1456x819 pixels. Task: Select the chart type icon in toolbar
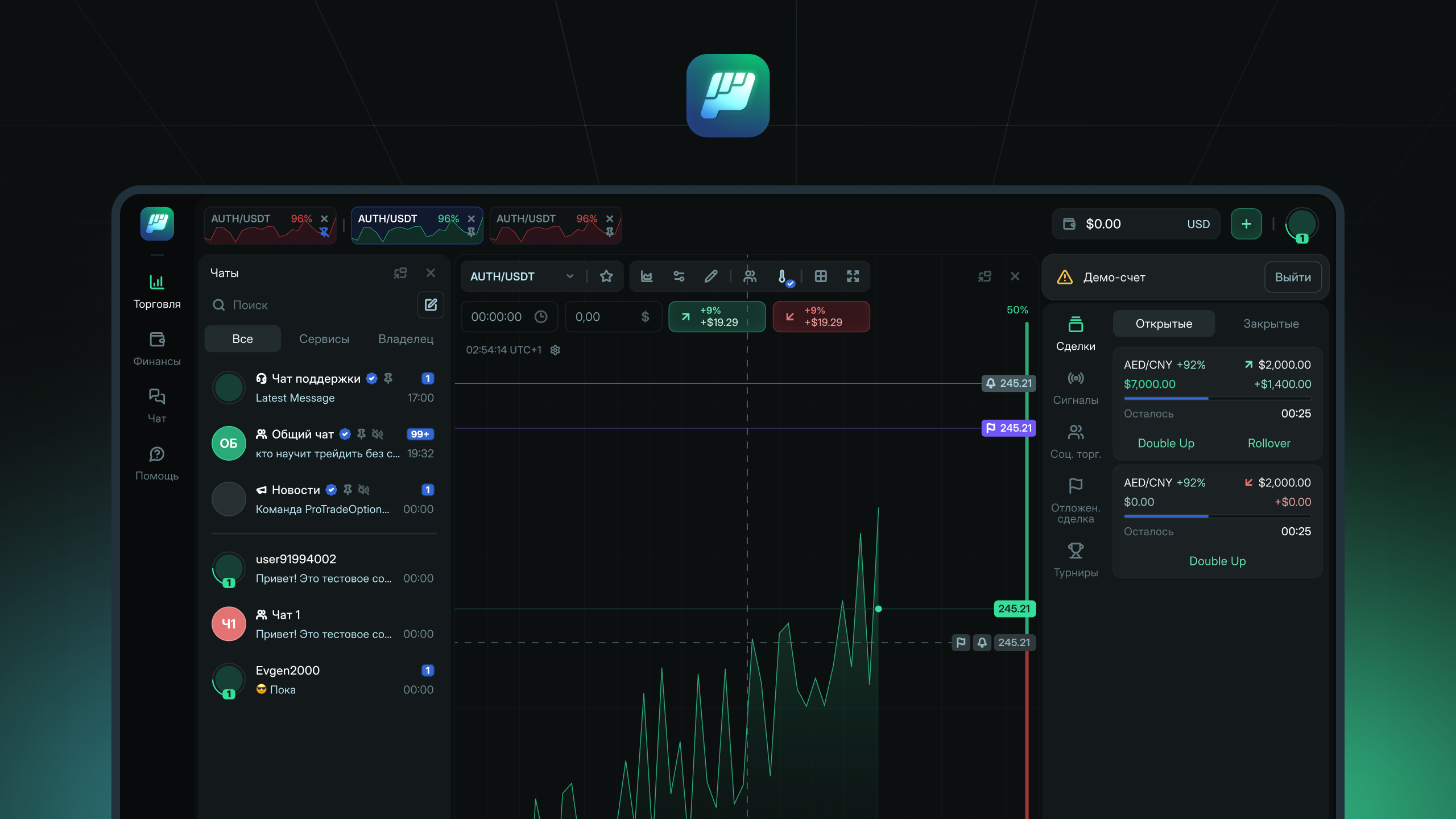click(647, 276)
